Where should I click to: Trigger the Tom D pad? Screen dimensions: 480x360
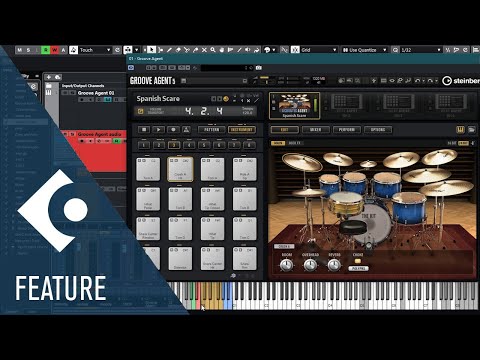(180, 229)
